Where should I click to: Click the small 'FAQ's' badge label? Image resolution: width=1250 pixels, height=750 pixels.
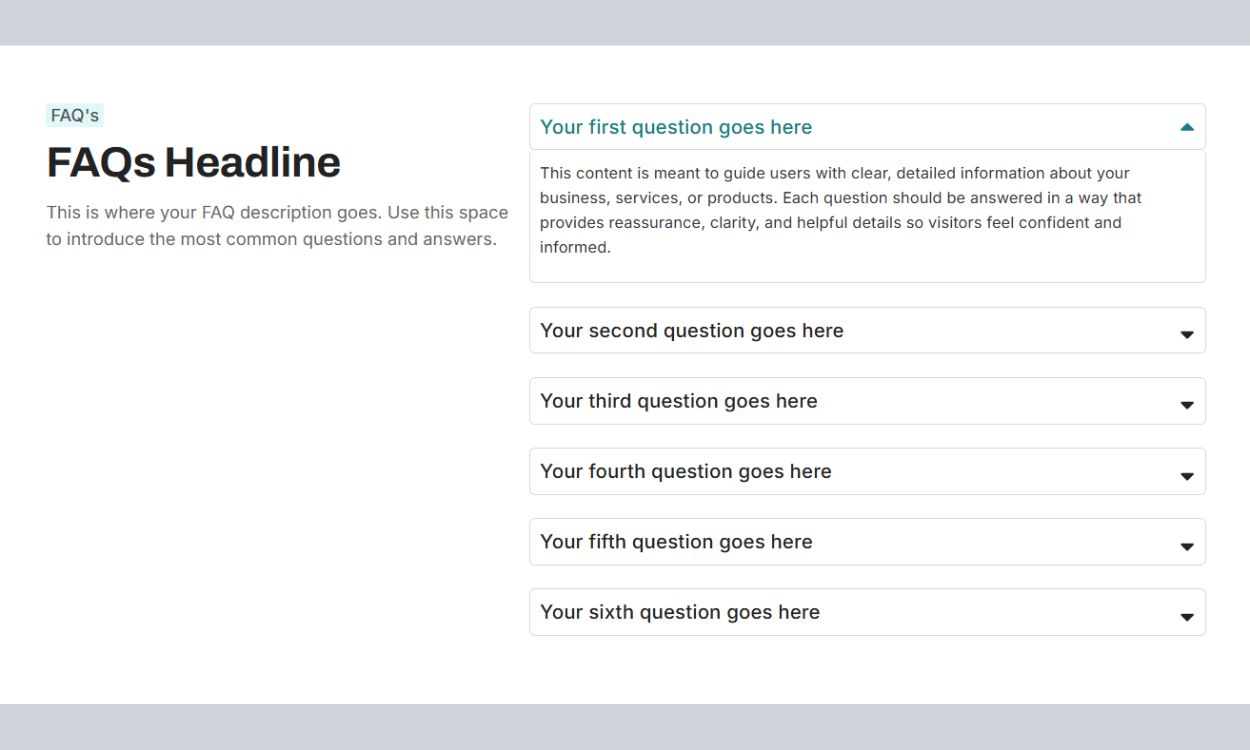click(75, 116)
